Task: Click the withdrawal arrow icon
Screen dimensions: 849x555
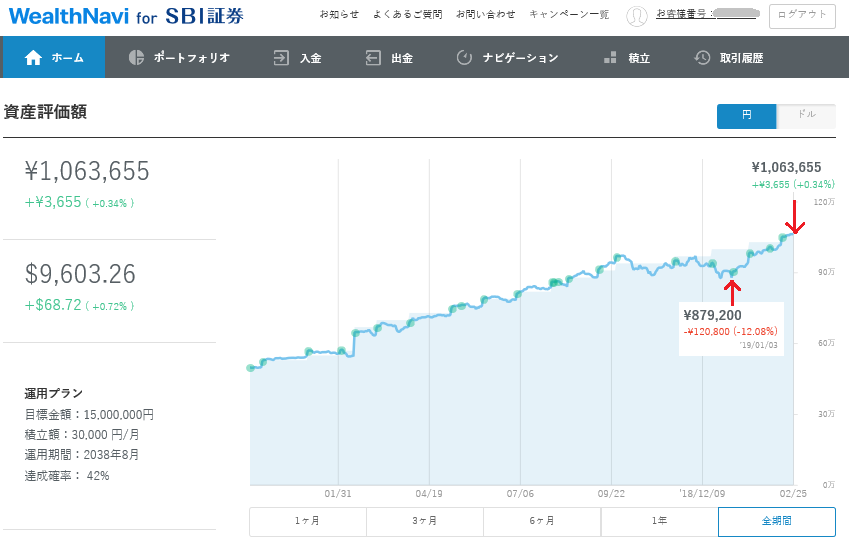Action: (x=373, y=58)
